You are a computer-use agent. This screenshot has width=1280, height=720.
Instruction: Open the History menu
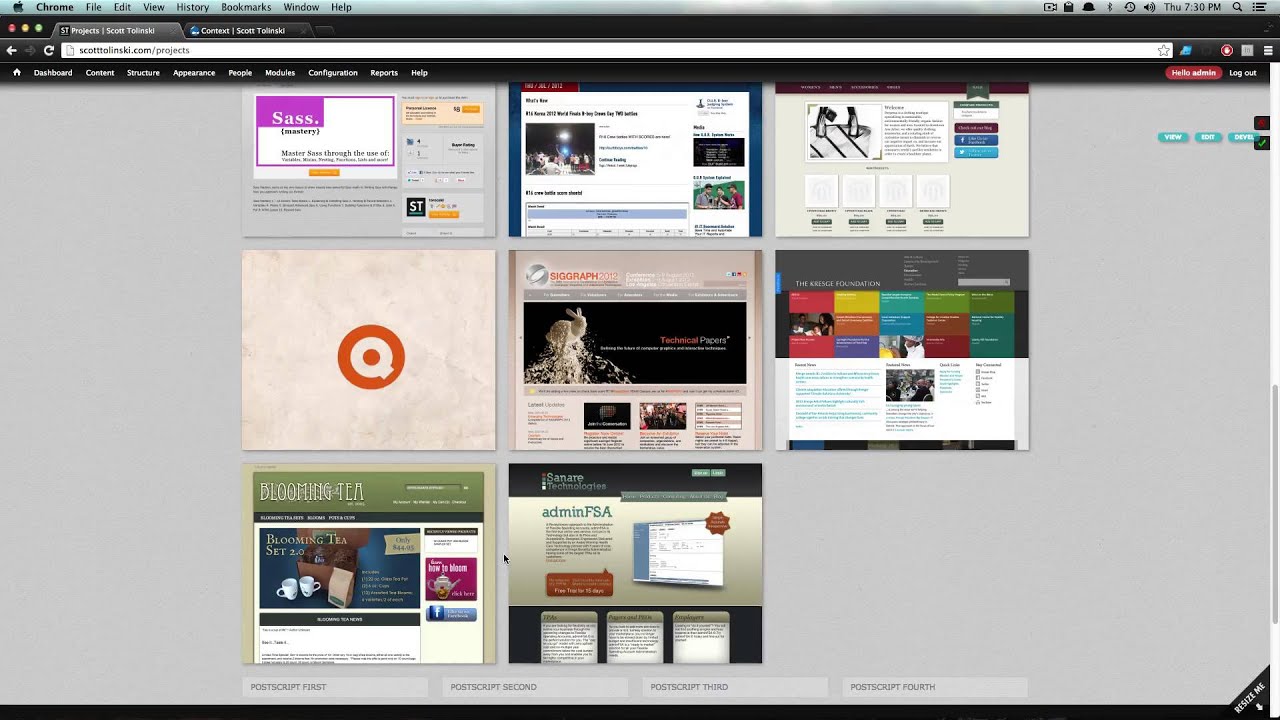(193, 7)
